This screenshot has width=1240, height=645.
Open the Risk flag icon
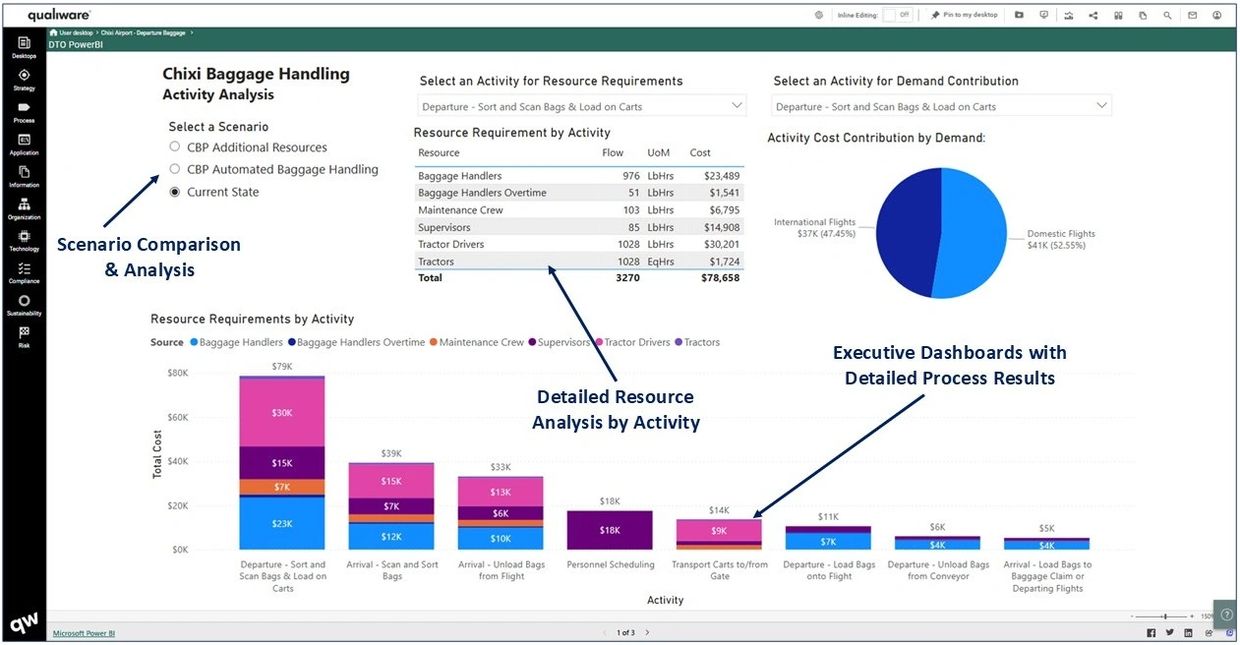24,336
